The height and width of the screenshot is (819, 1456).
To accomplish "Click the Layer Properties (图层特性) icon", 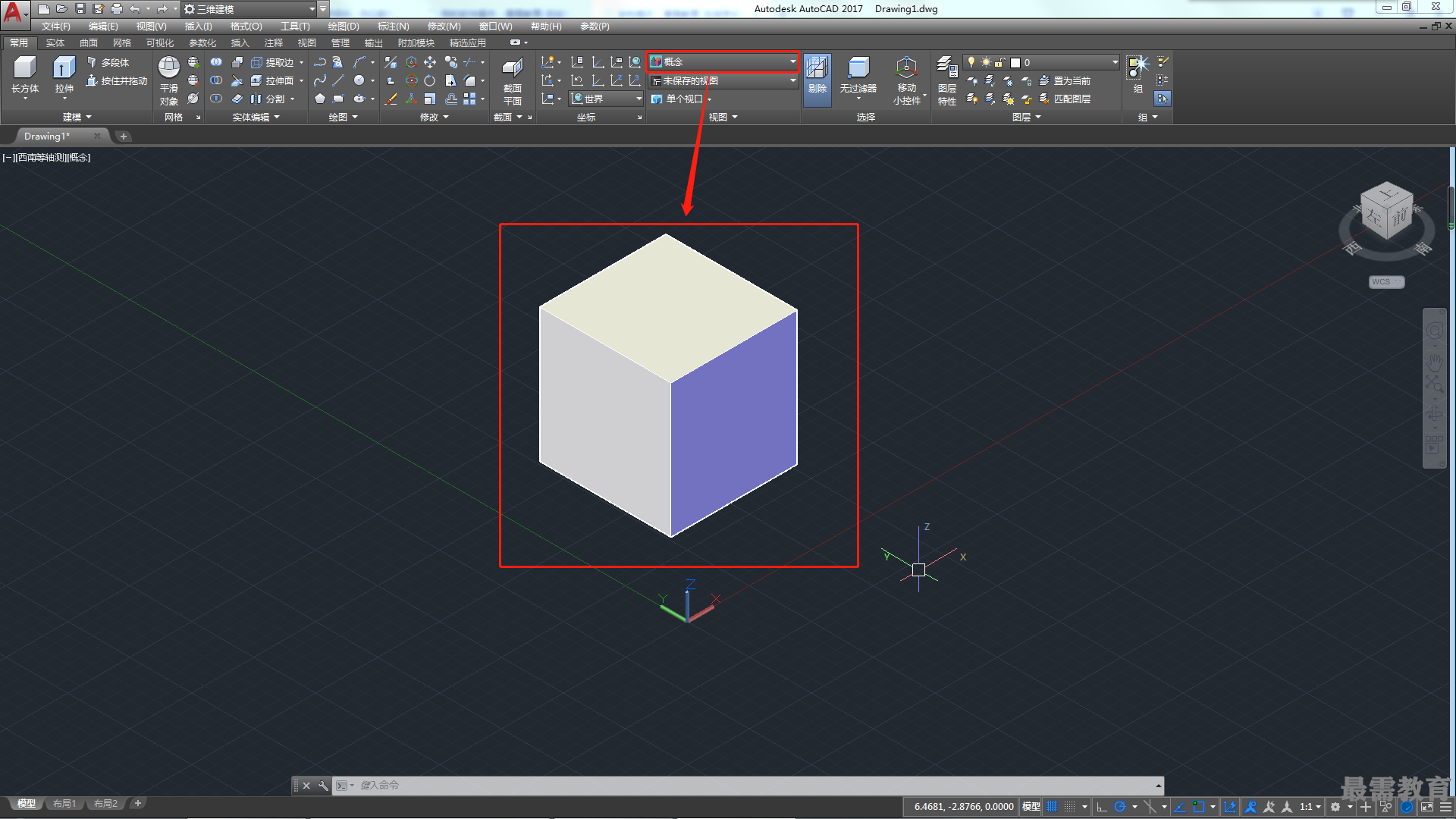I will pyautogui.click(x=946, y=80).
